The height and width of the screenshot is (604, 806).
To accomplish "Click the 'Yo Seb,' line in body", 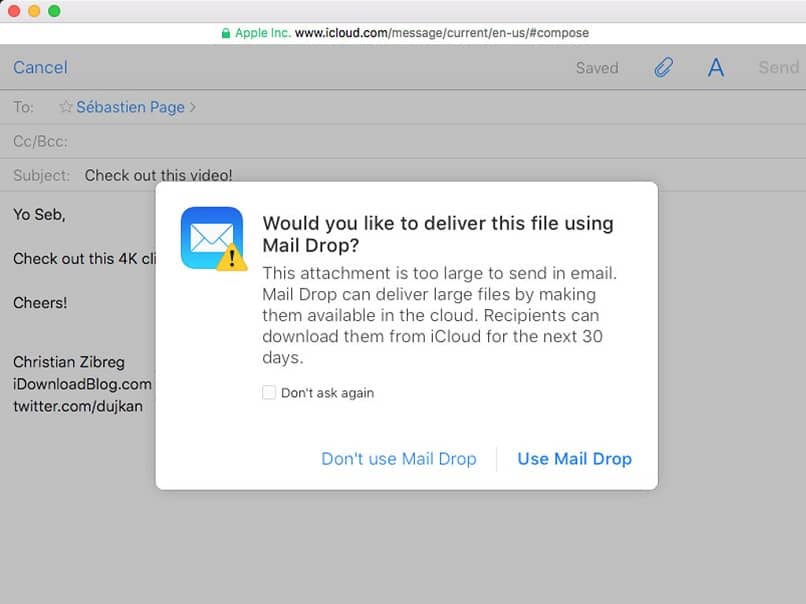I will (39, 214).
